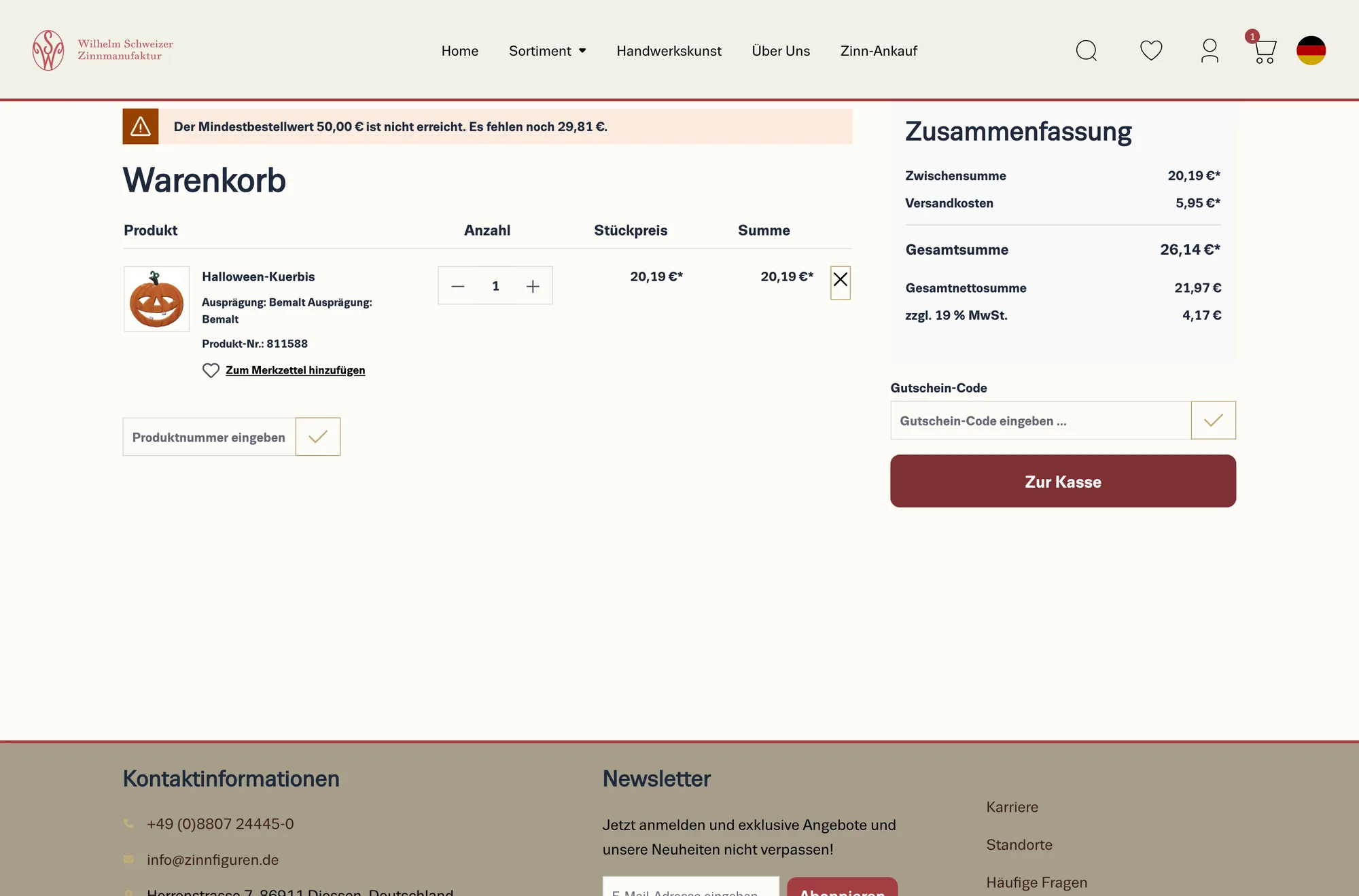The image size is (1359, 896).
Task: Open the Handwerkskunst menu item
Action: (x=669, y=51)
